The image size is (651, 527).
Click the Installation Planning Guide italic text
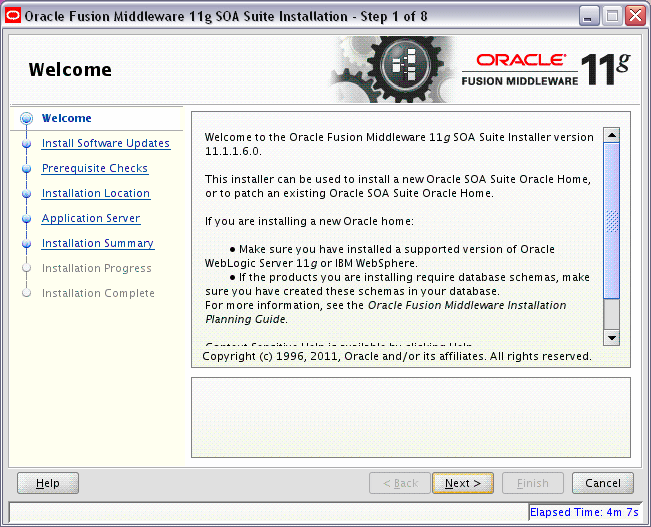click(386, 312)
